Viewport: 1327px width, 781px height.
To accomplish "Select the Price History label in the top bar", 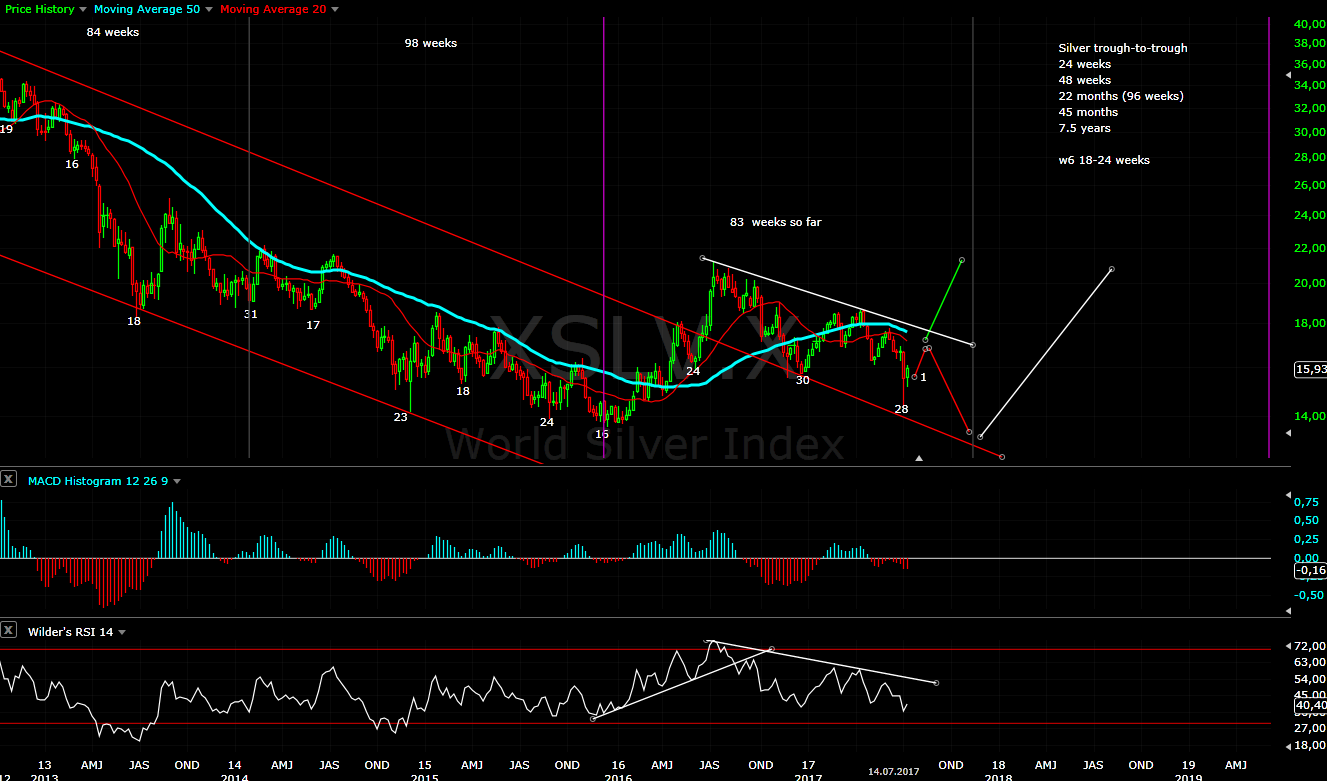I will (x=38, y=8).
